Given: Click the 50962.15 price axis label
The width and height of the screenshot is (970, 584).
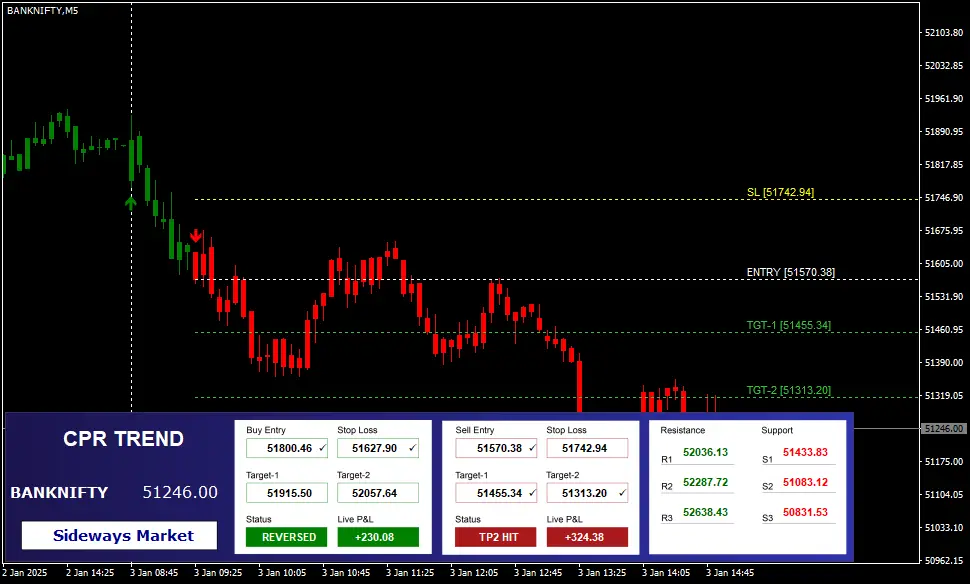Looking at the screenshot, I should [x=944, y=560].
